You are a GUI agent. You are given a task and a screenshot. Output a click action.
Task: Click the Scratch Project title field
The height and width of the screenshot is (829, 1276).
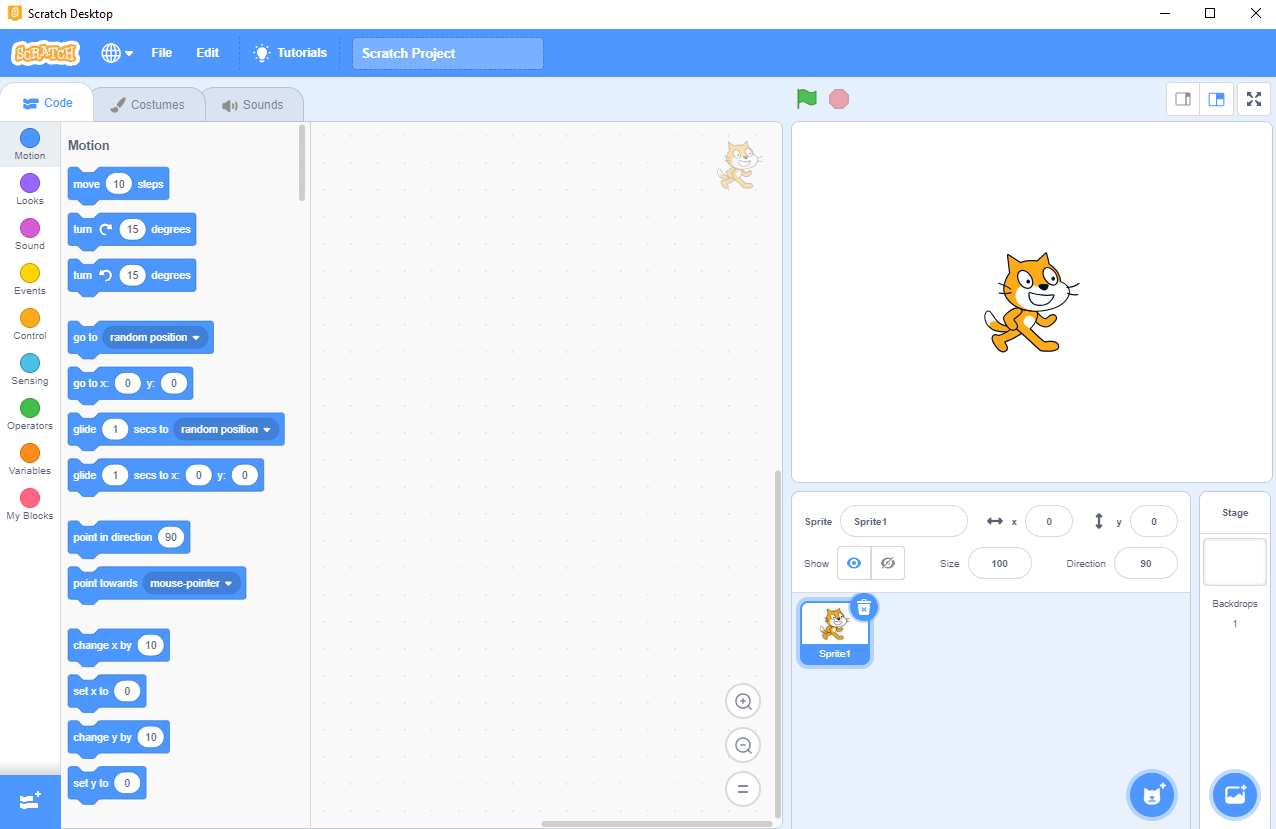coord(448,53)
